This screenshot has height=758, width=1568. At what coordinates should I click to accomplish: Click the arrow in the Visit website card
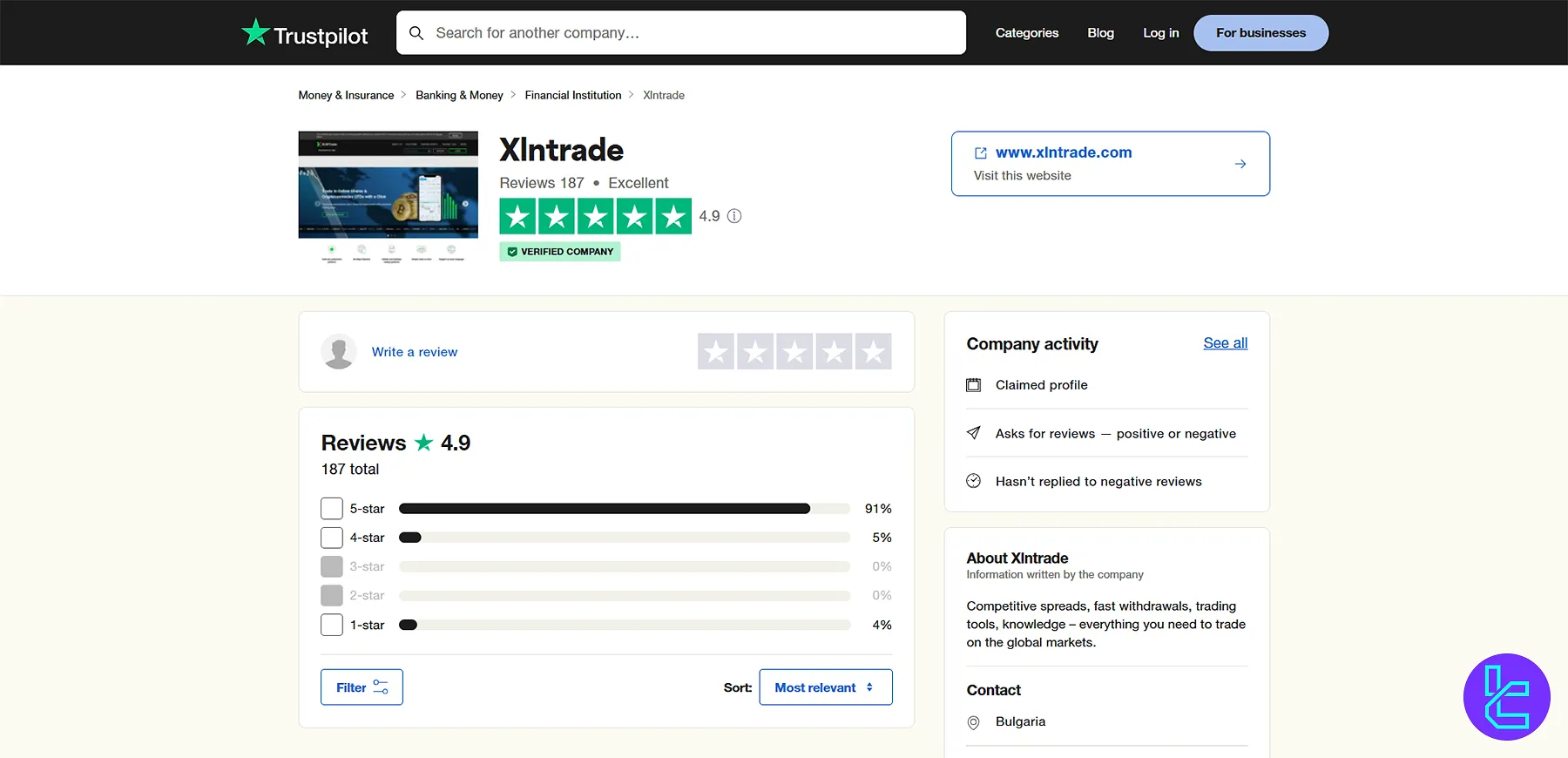coord(1240,164)
